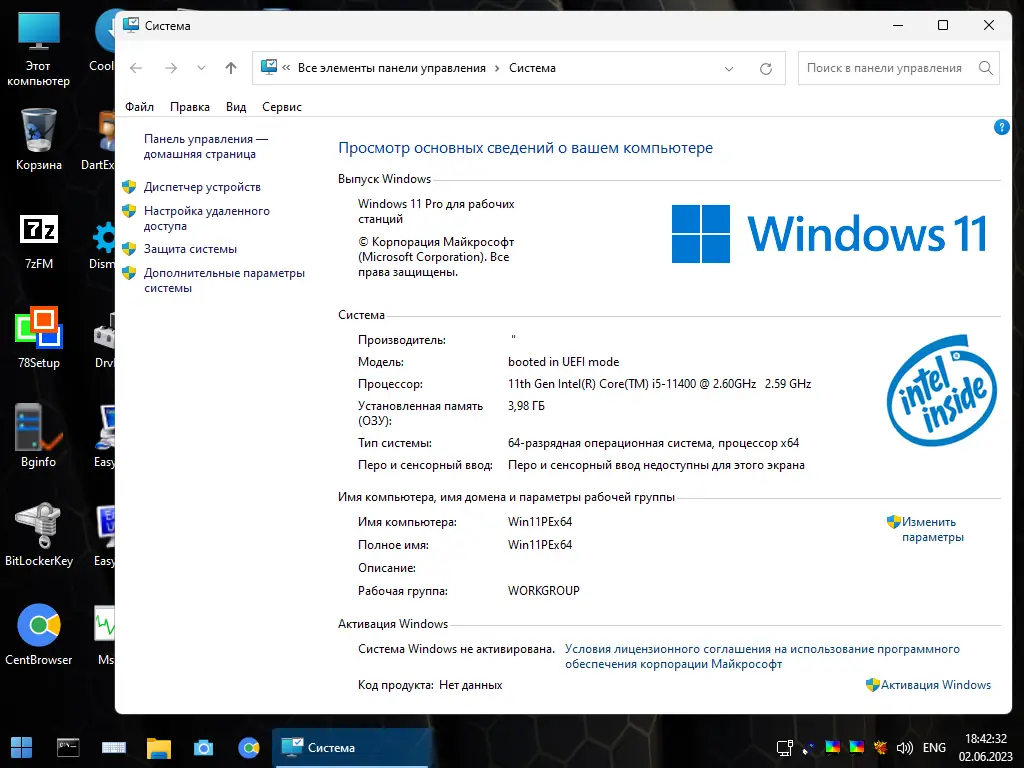Click Система Windows не активирована text
Viewport: 1024px width, 768px height.
pyautogui.click(x=456, y=649)
